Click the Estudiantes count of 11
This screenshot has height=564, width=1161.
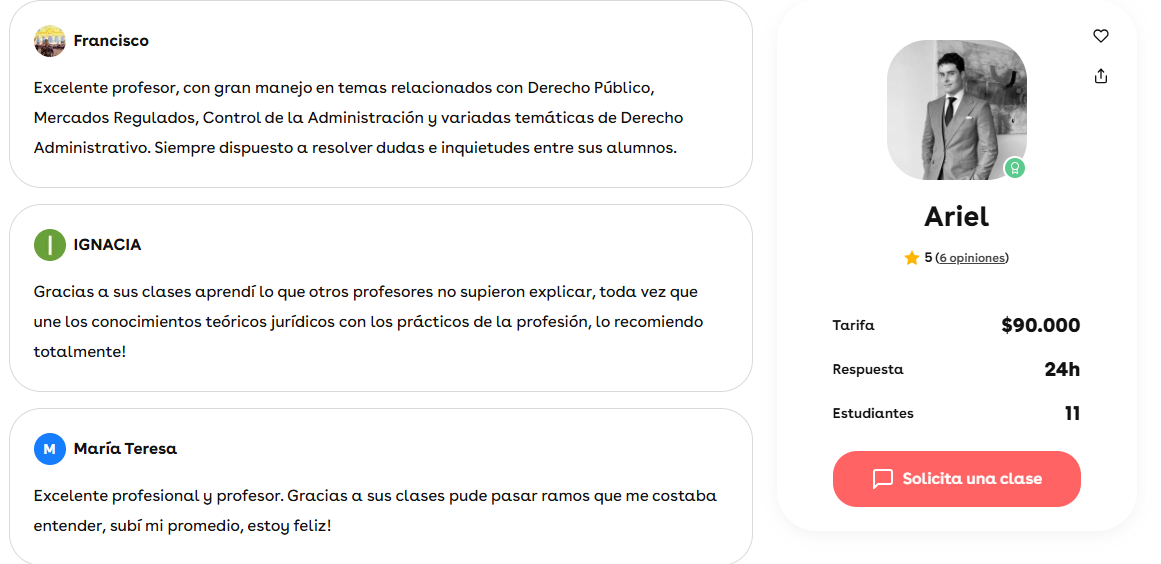coord(1072,413)
